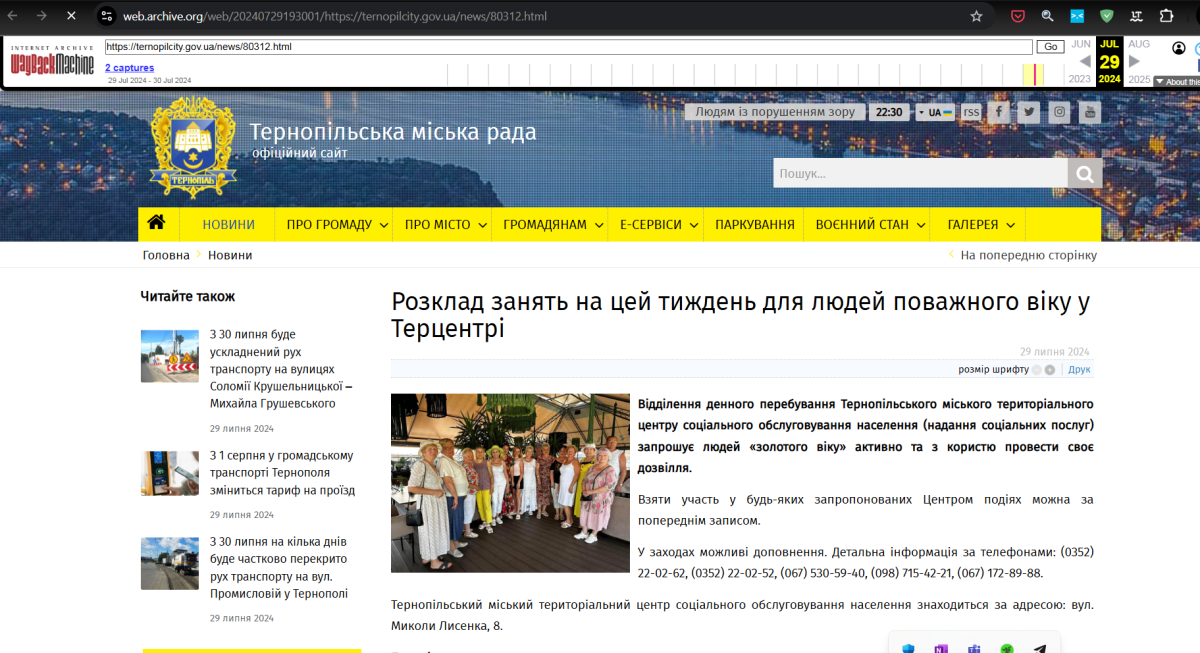Expand the ПРО ГРОМАДУ menu
1200x653 pixels.
tap(336, 225)
